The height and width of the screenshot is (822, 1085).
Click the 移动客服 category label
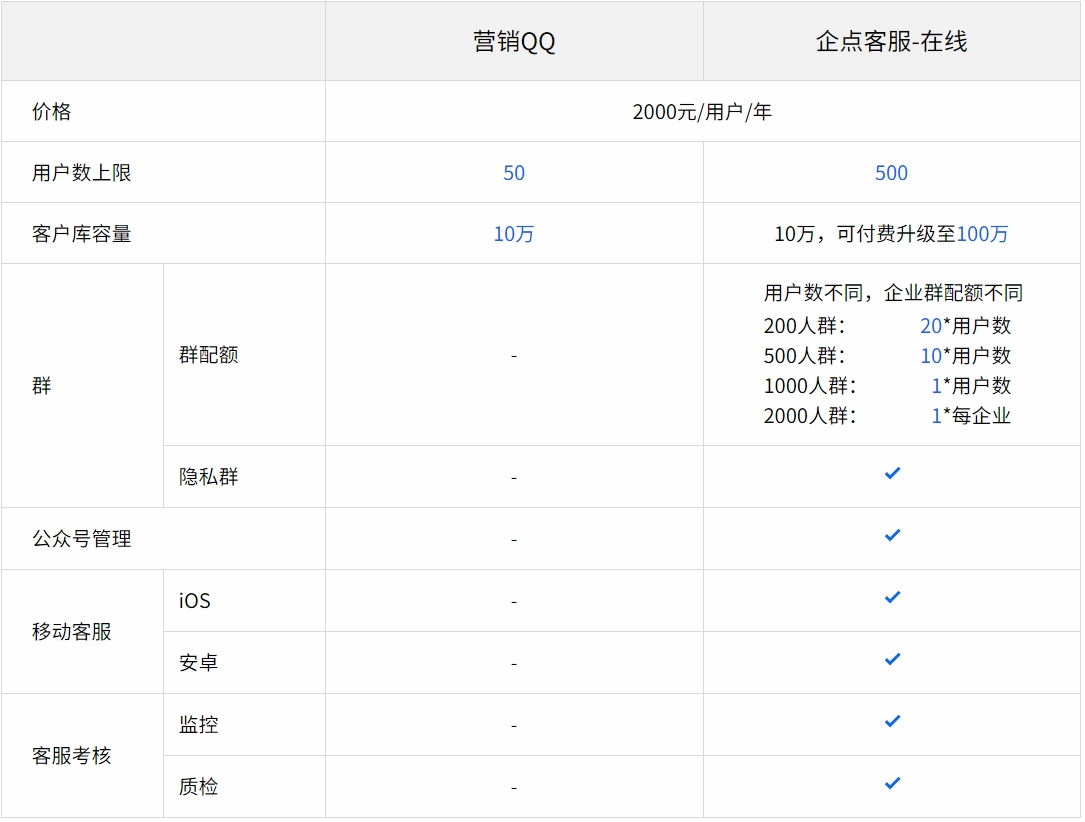(71, 632)
